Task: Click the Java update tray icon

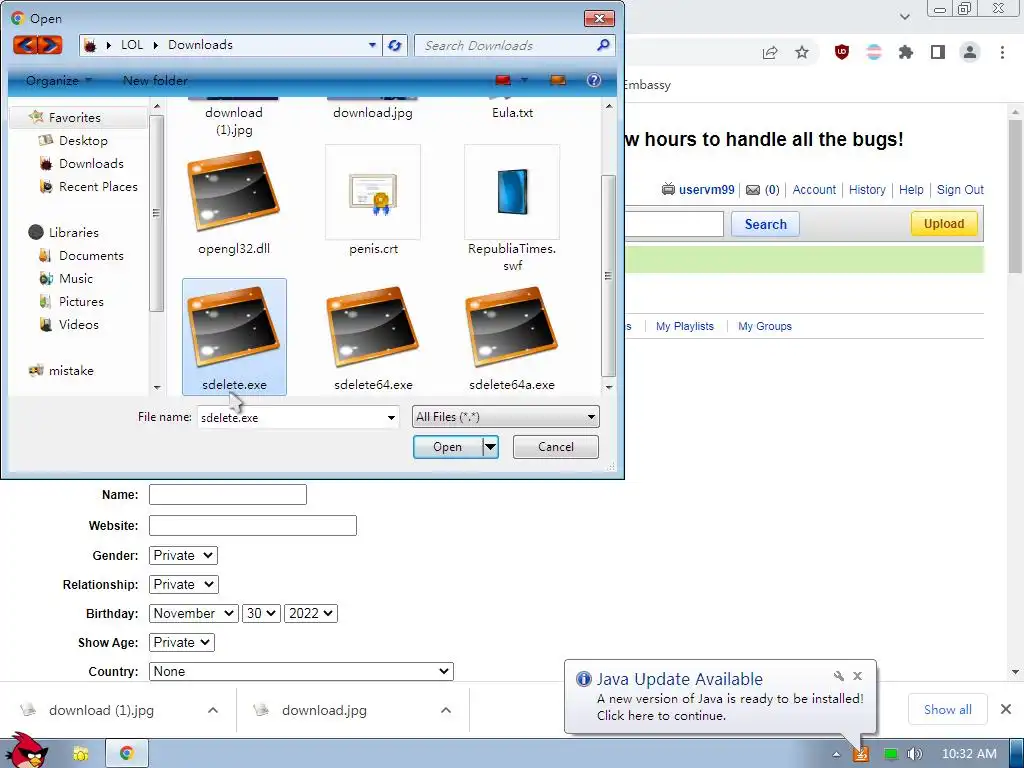Action: click(861, 754)
